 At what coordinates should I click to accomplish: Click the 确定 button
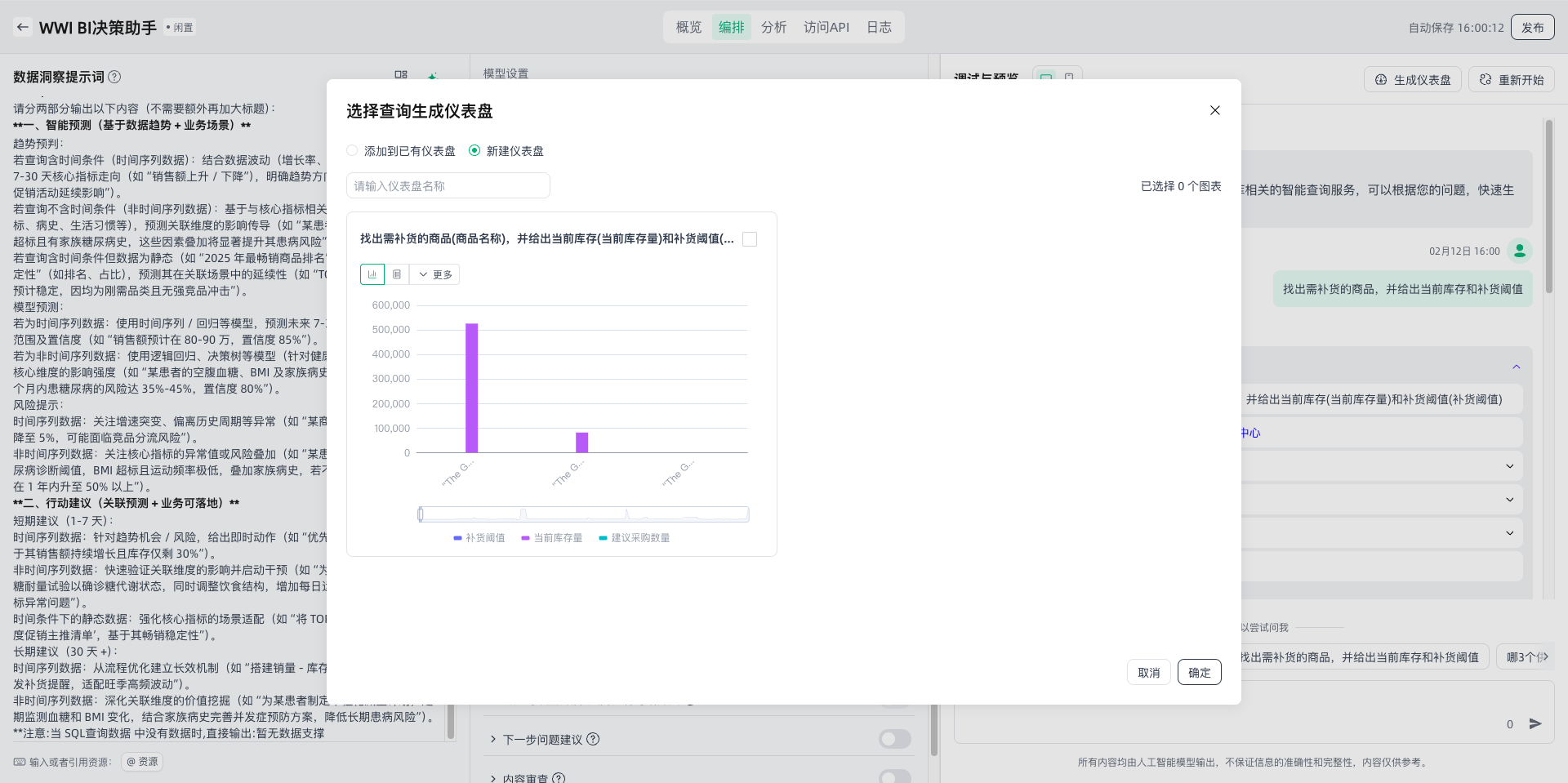pos(1199,673)
